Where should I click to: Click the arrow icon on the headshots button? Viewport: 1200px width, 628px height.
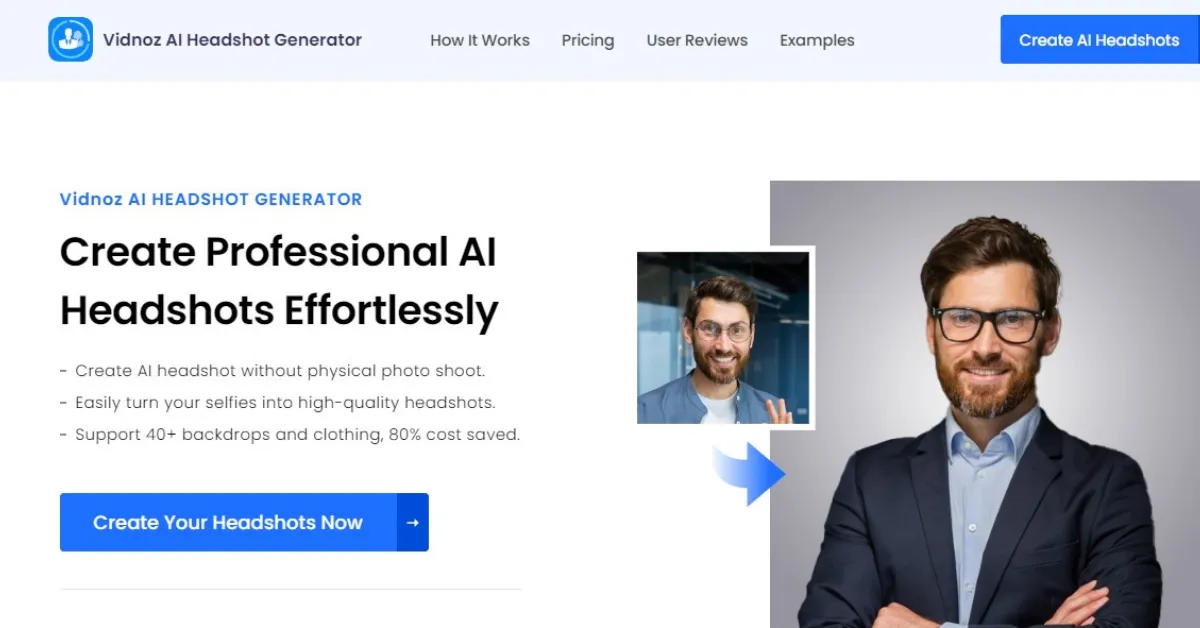[x=413, y=522]
